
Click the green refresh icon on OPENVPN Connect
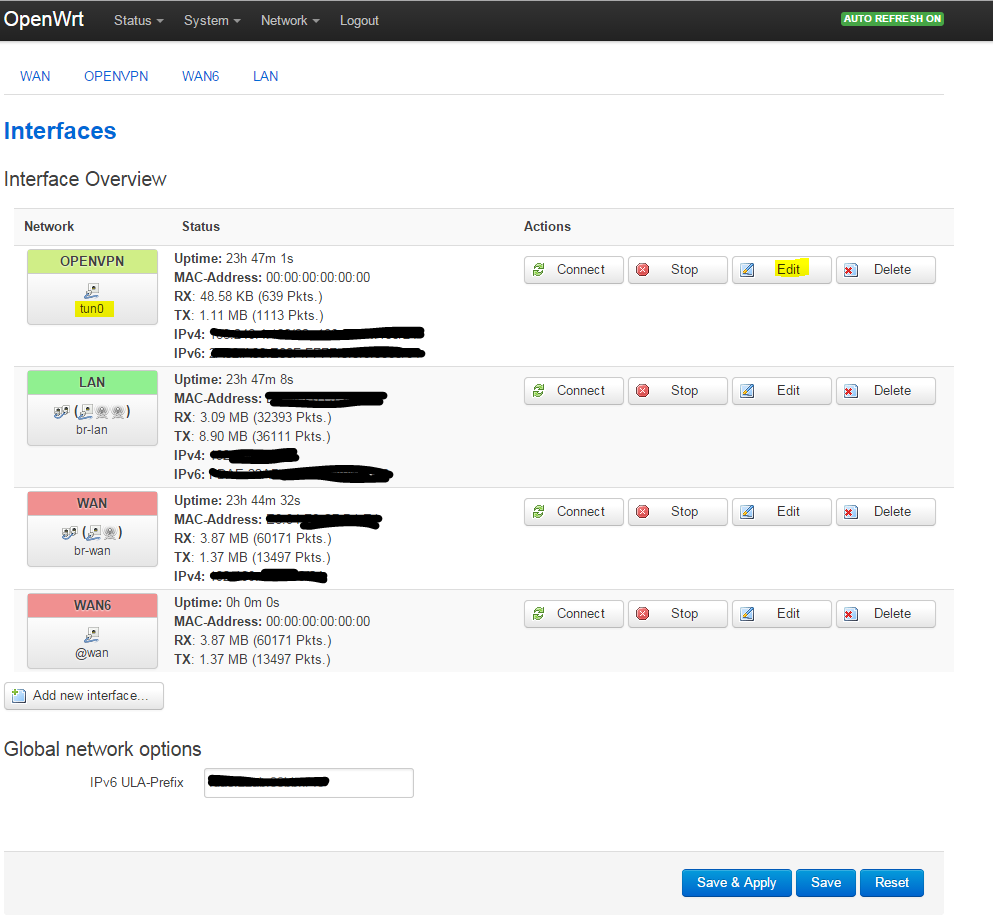(539, 270)
